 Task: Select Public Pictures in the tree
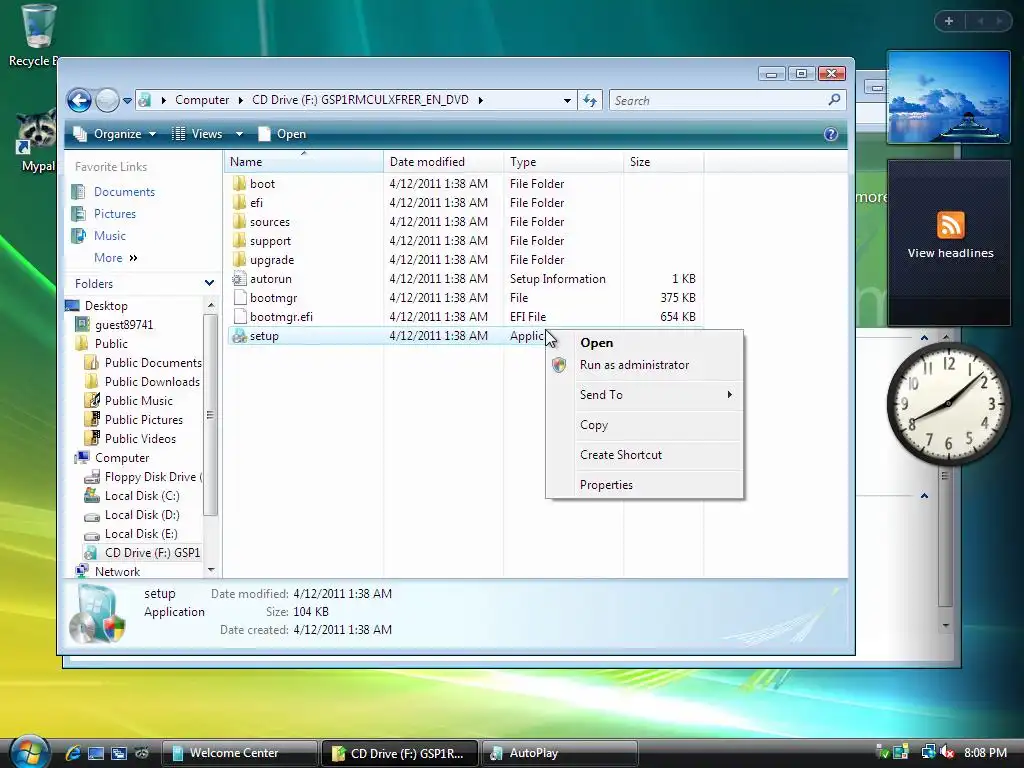(144, 419)
